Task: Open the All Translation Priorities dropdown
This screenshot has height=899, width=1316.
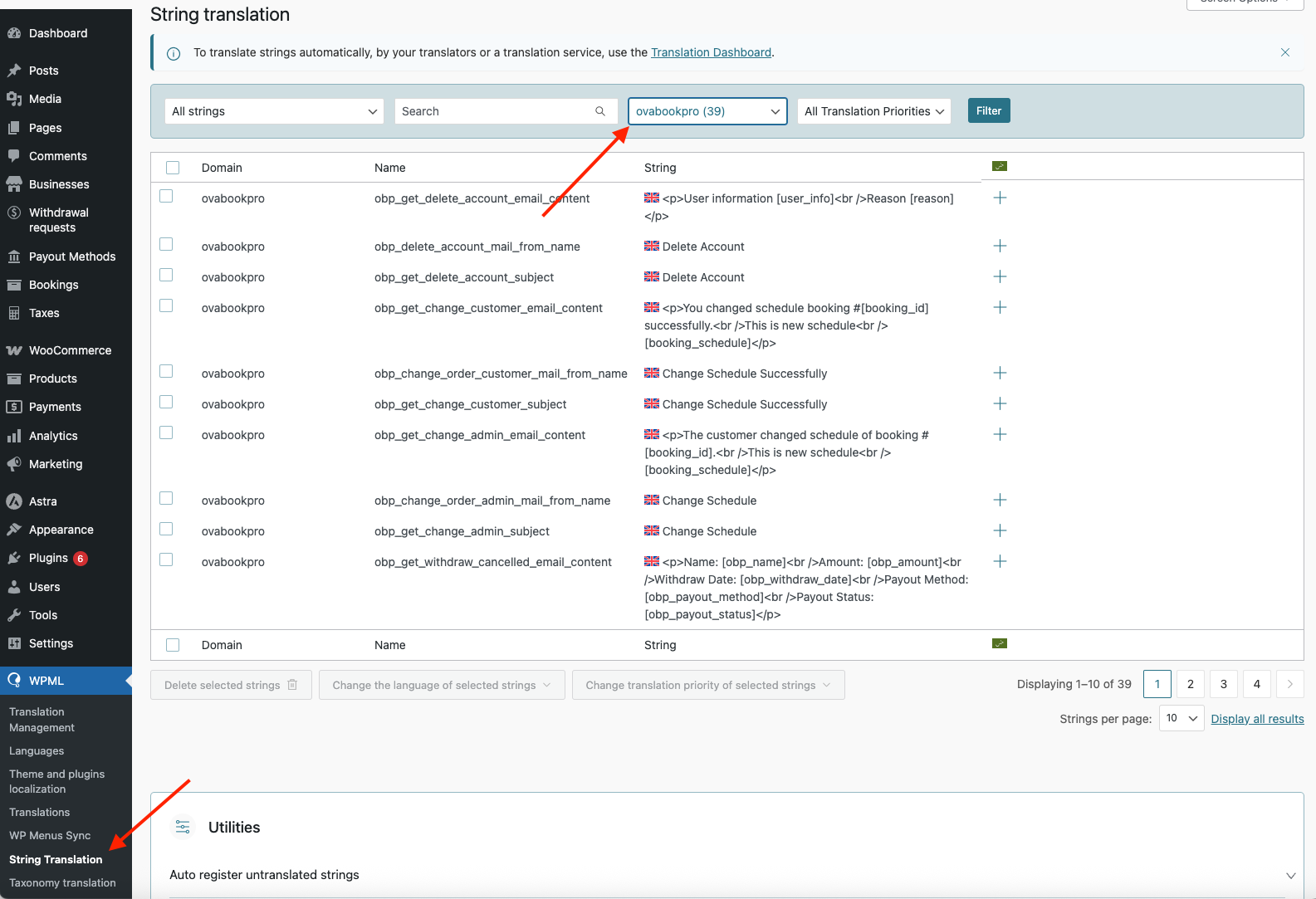Action: pos(873,111)
